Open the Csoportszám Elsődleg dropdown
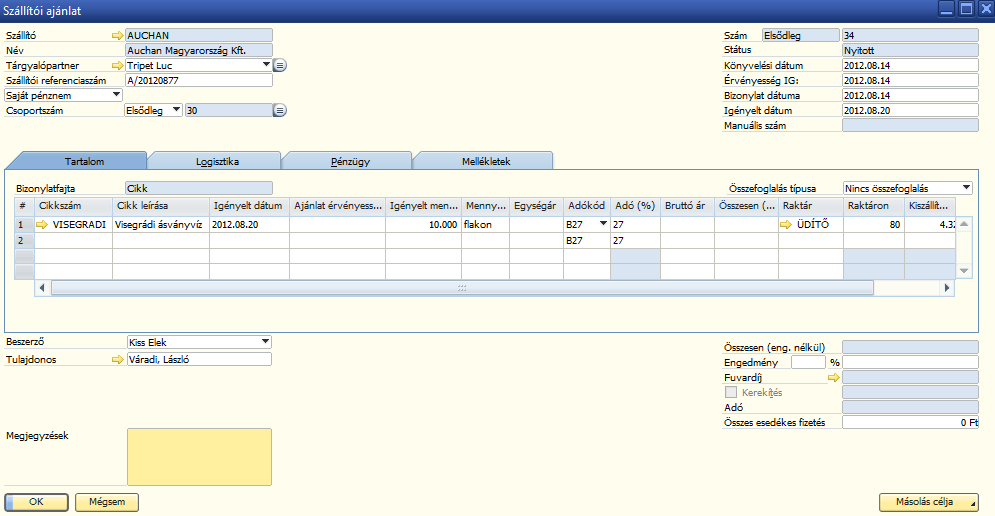Image resolution: width=995 pixels, height=516 pixels. [176, 110]
